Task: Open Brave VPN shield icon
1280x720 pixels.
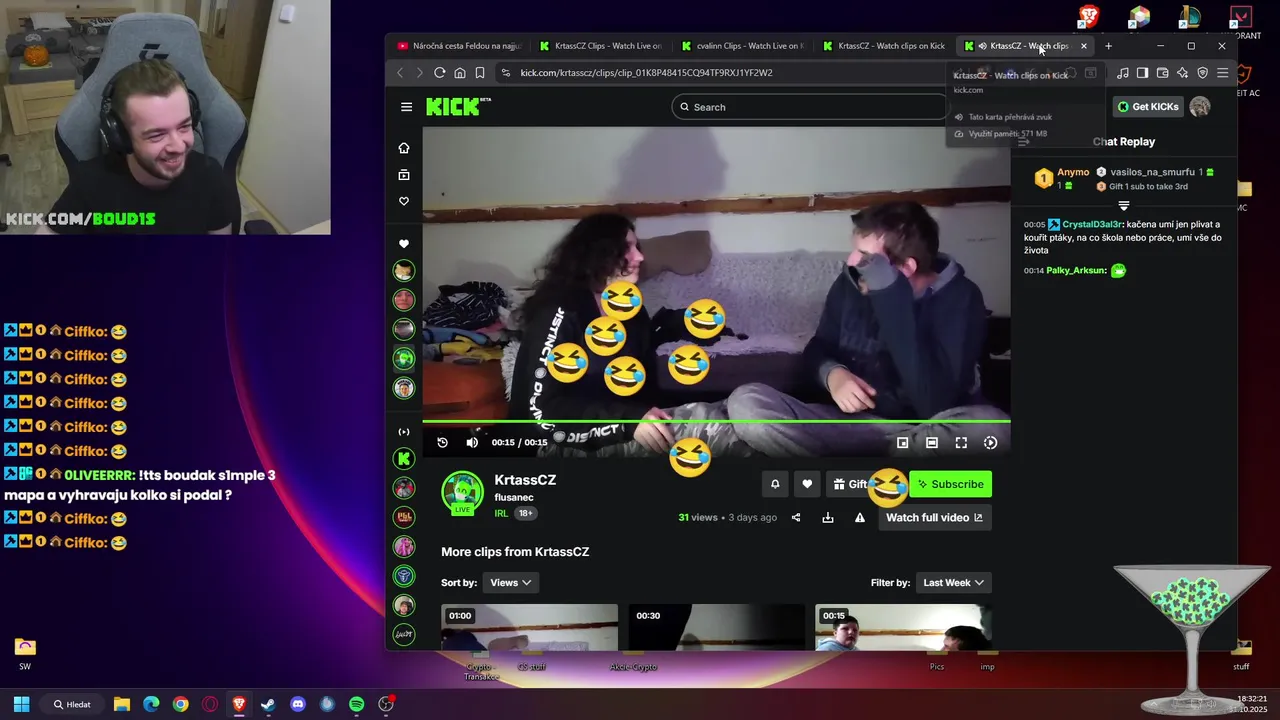Action: 1202,73
